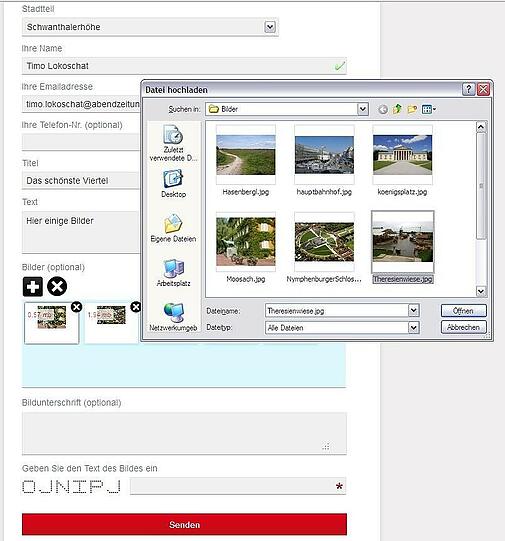505x541 pixels.
Task: Click scrollbar down arrow in file list
Action: tap(481, 292)
